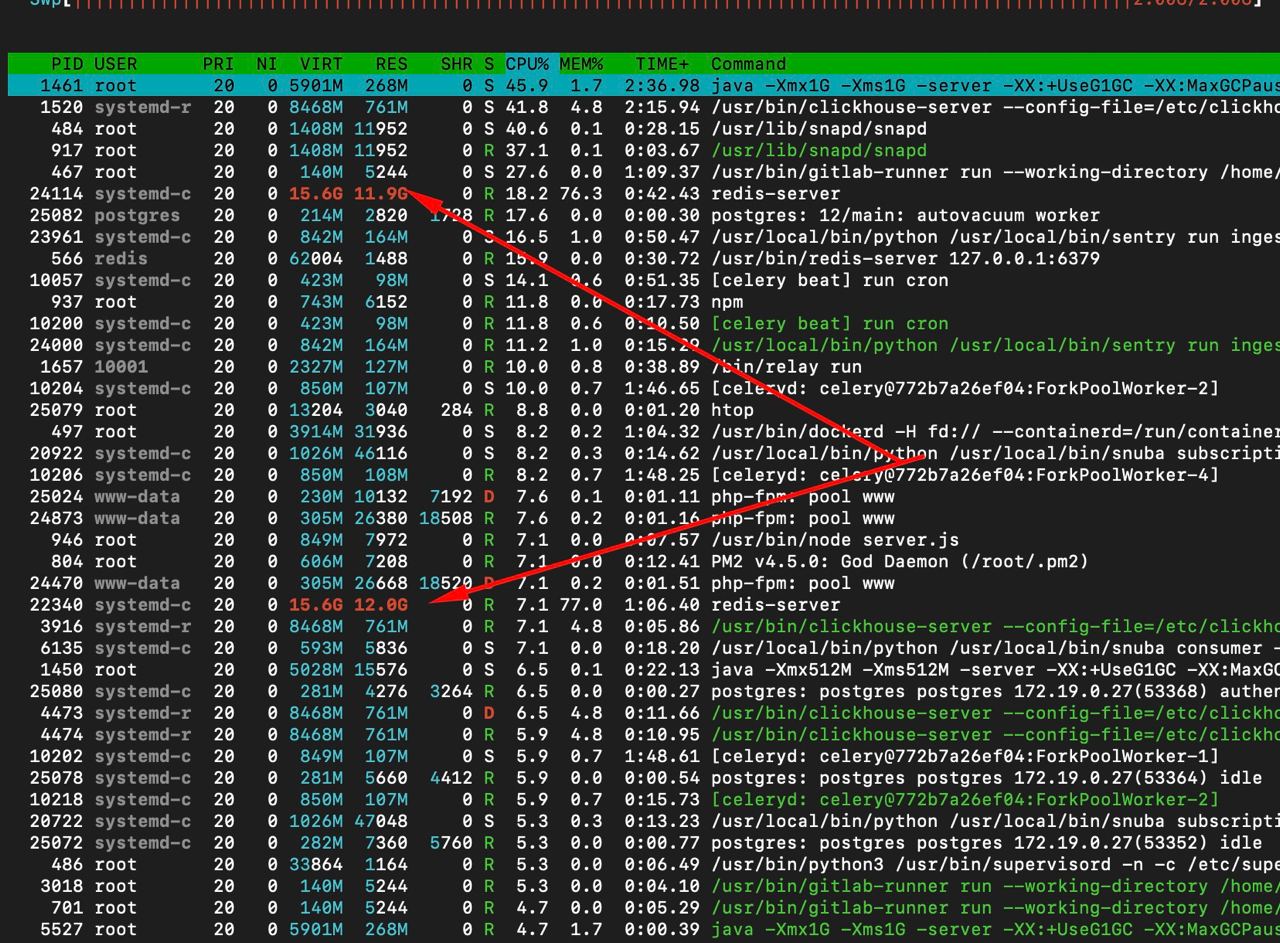Select the supervisord row PID 486
Viewport: 1280px width, 943px height.
(x=644, y=865)
